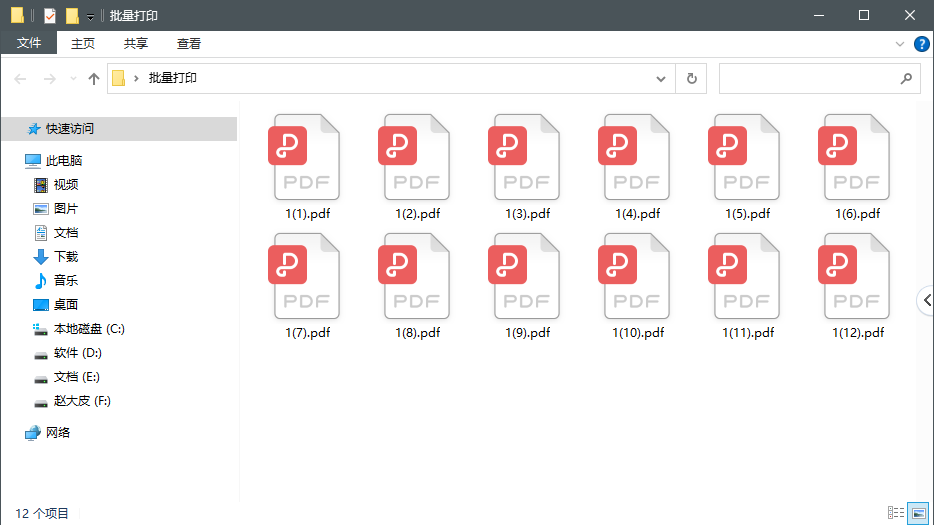Click the Properties icon in title bar
The height and width of the screenshot is (525, 934).
[x=50, y=15]
